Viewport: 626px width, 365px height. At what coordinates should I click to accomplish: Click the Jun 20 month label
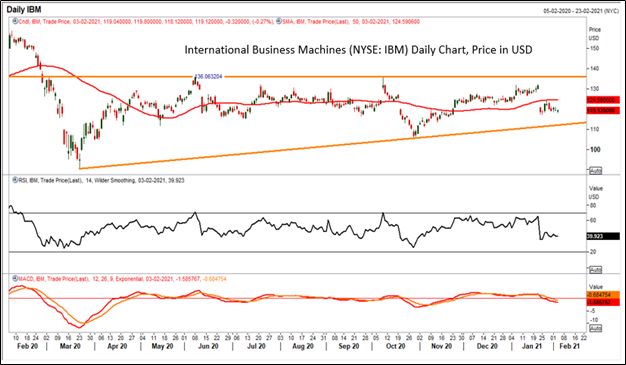[x=208, y=346]
